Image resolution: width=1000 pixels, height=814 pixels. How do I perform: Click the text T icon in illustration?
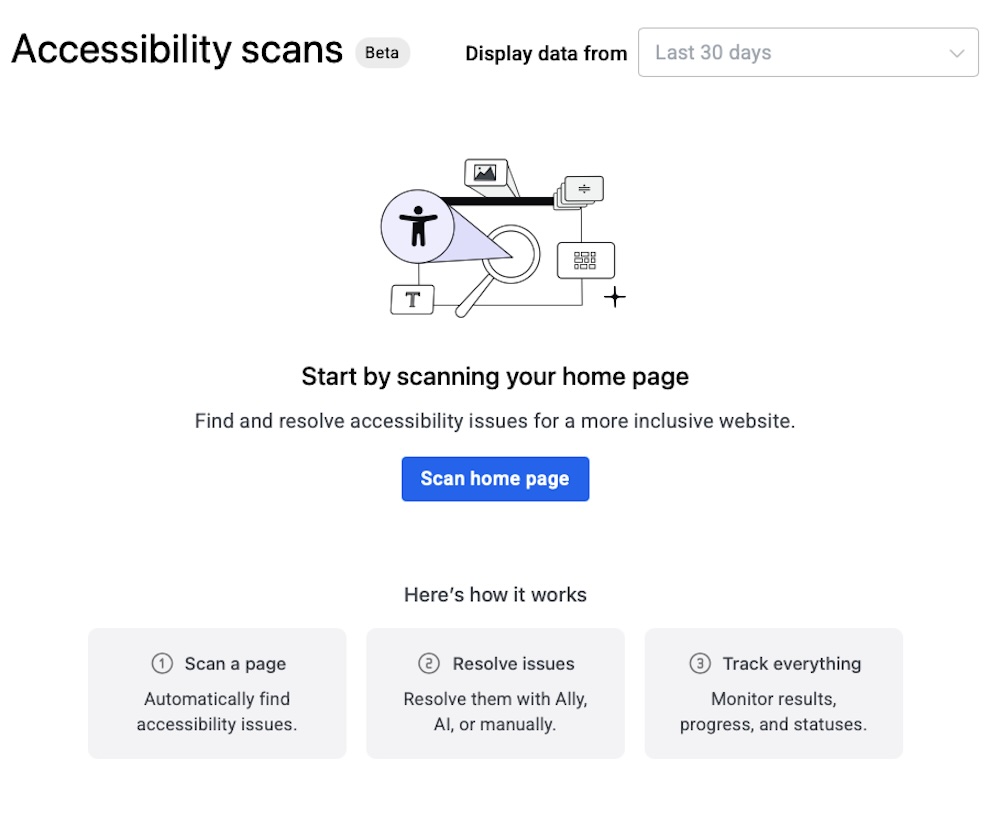(x=412, y=299)
